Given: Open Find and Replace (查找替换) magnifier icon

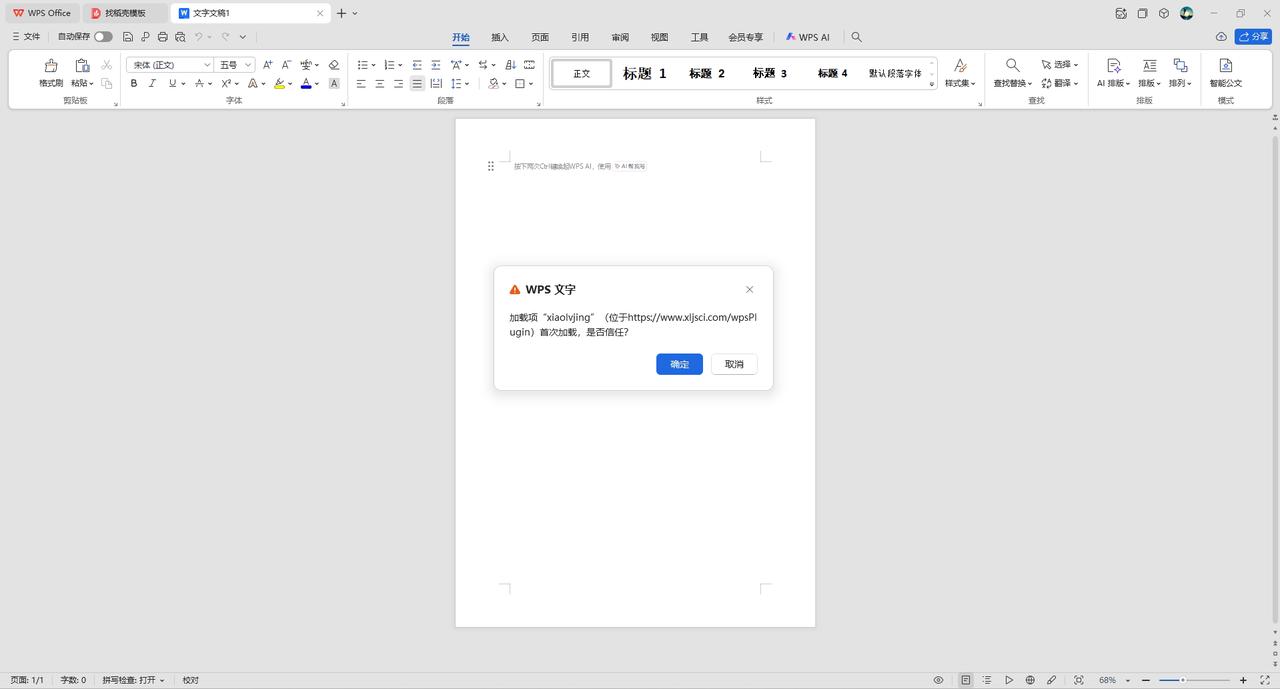Looking at the screenshot, I should pos(1012,66).
